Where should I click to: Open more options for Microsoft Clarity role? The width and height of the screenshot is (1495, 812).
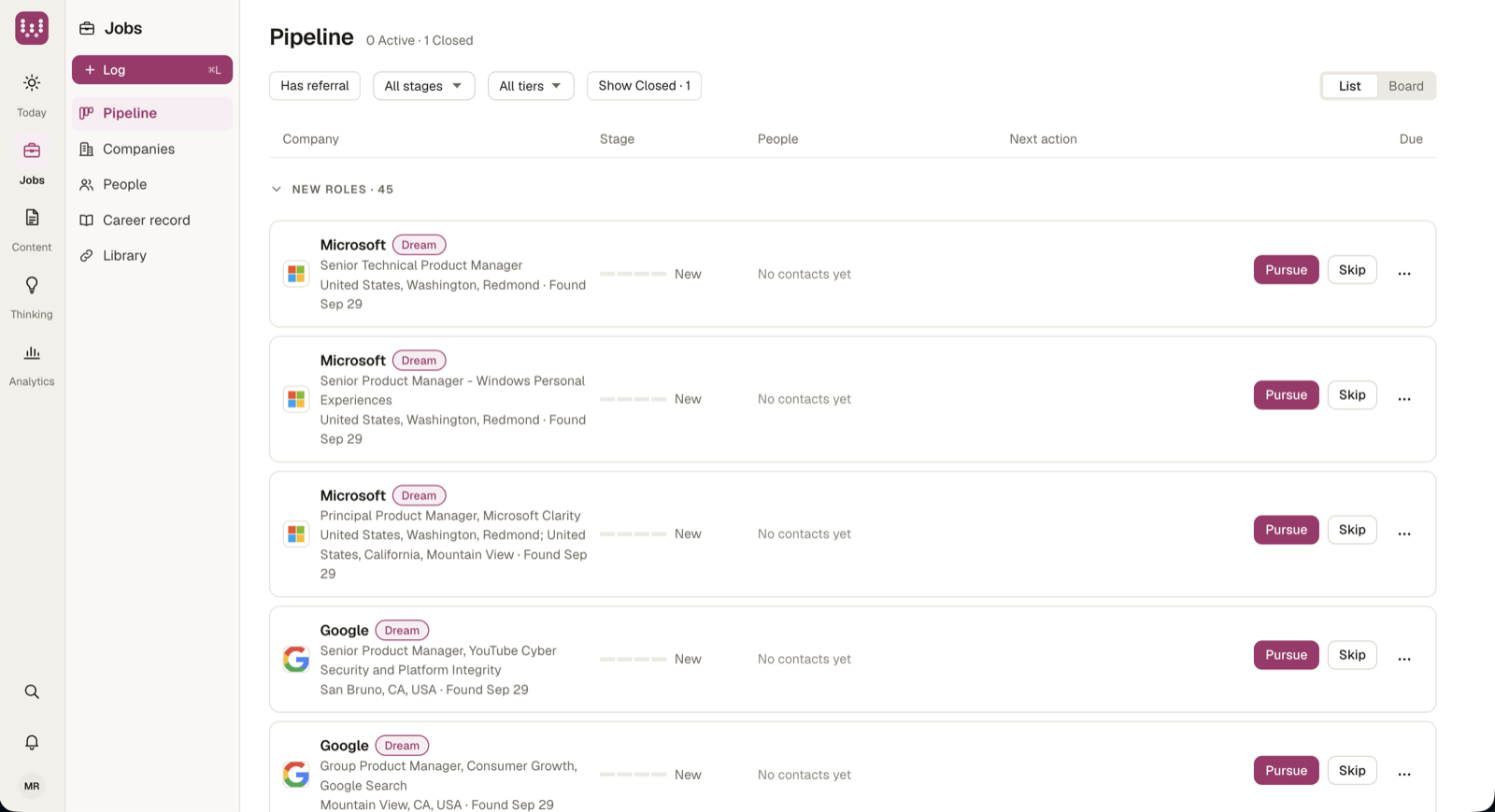pyautogui.click(x=1404, y=534)
